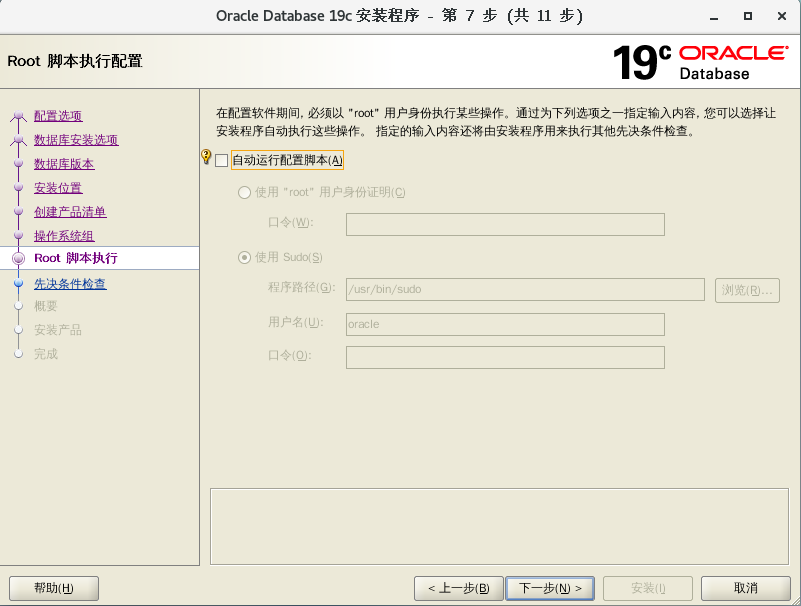Jump to 先决条件检查 step

click(x=72, y=282)
